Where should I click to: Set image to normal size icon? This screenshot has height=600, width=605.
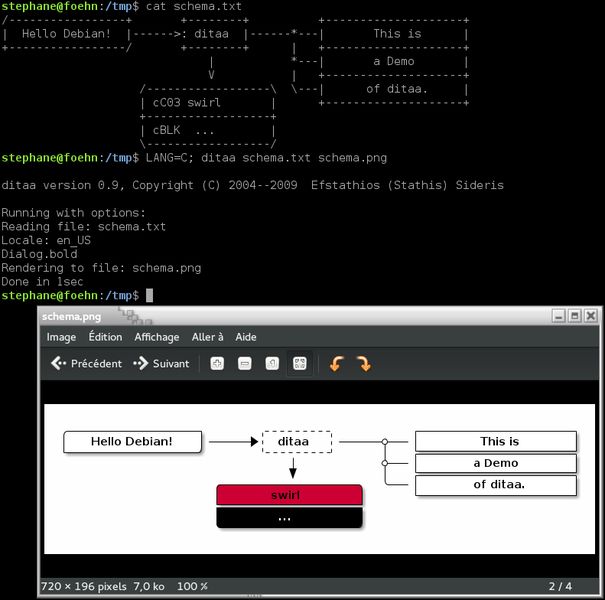tap(272, 363)
